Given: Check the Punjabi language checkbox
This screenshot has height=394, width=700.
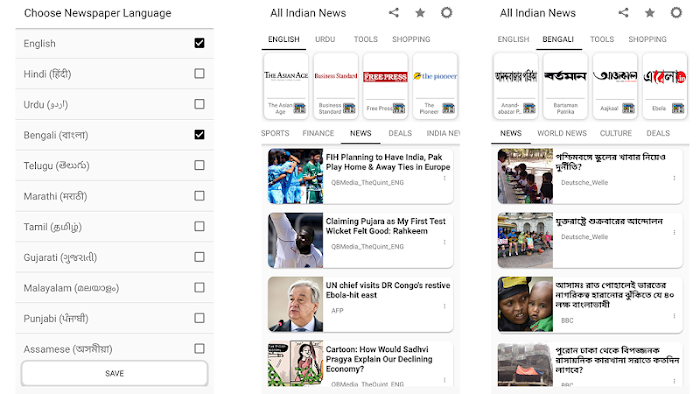Looking at the screenshot, I should pos(200,318).
